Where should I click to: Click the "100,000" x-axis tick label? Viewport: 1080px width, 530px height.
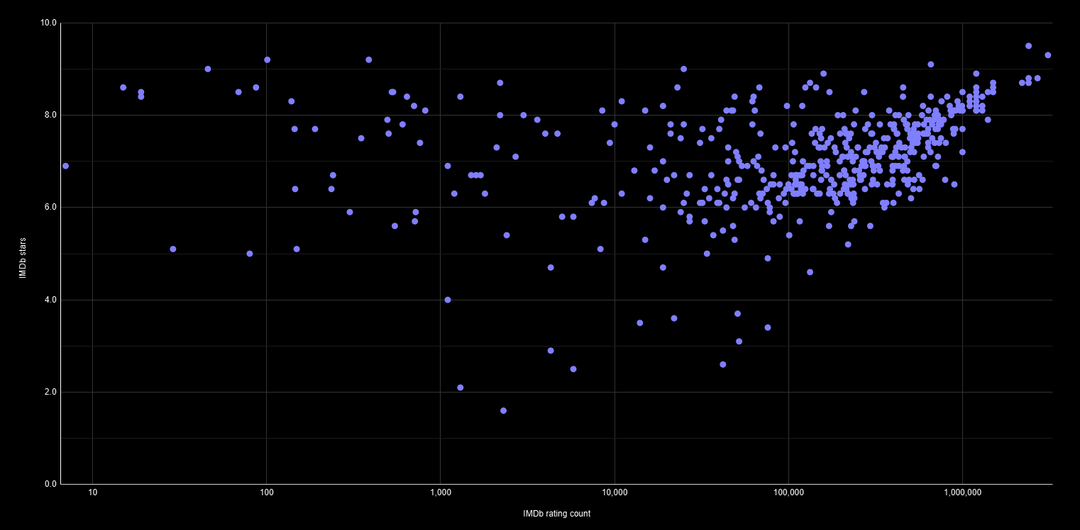[788, 493]
